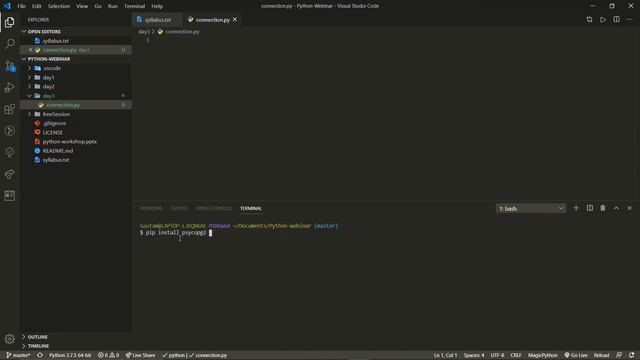The image size is (640, 360).
Task: Close the connection.py editor tab
Action: pos(235,20)
